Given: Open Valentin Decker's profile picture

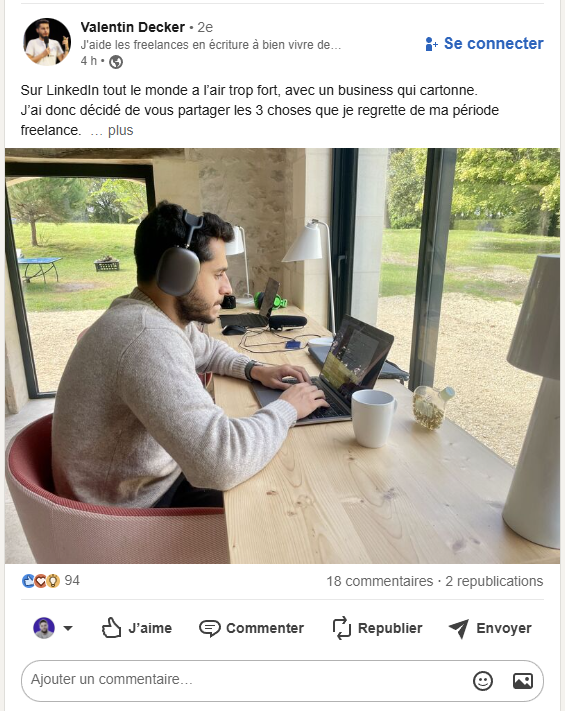Looking at the screenshot, I should (x=47, y=42).
